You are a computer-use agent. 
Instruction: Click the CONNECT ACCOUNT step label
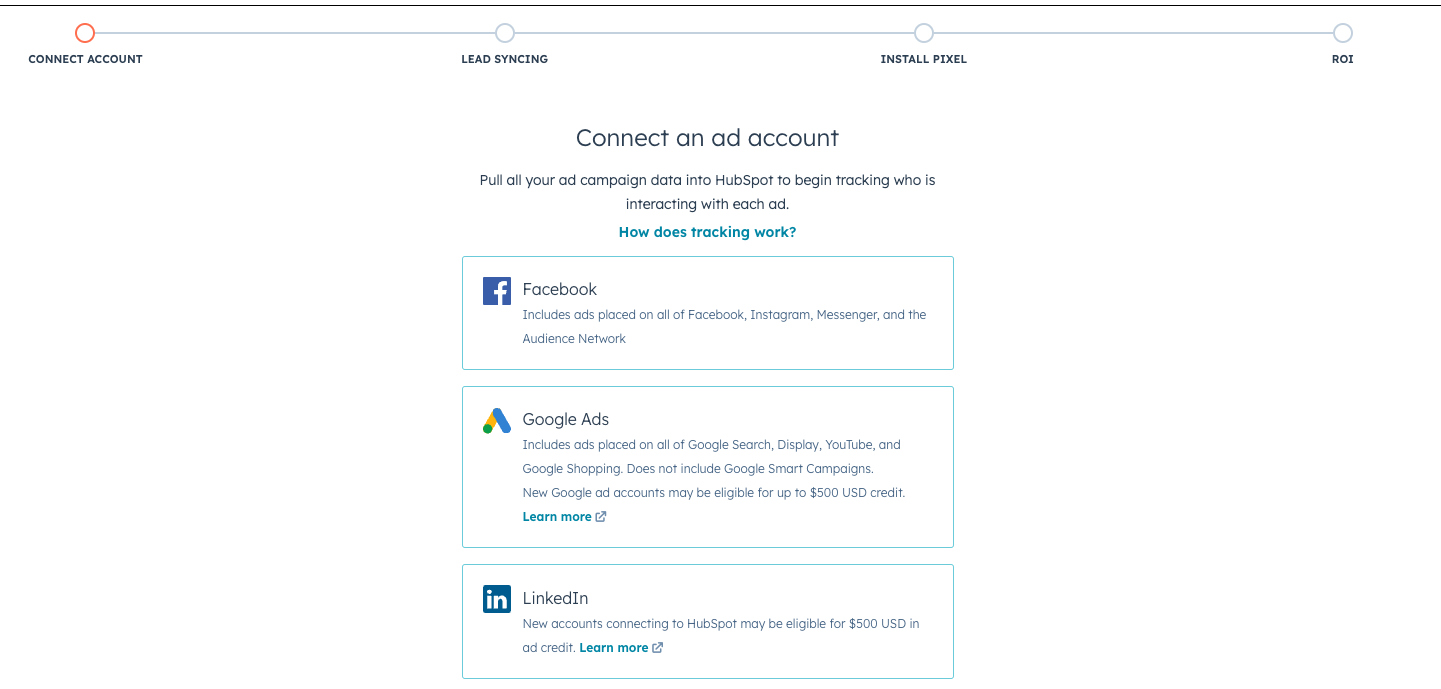[85, 59]
